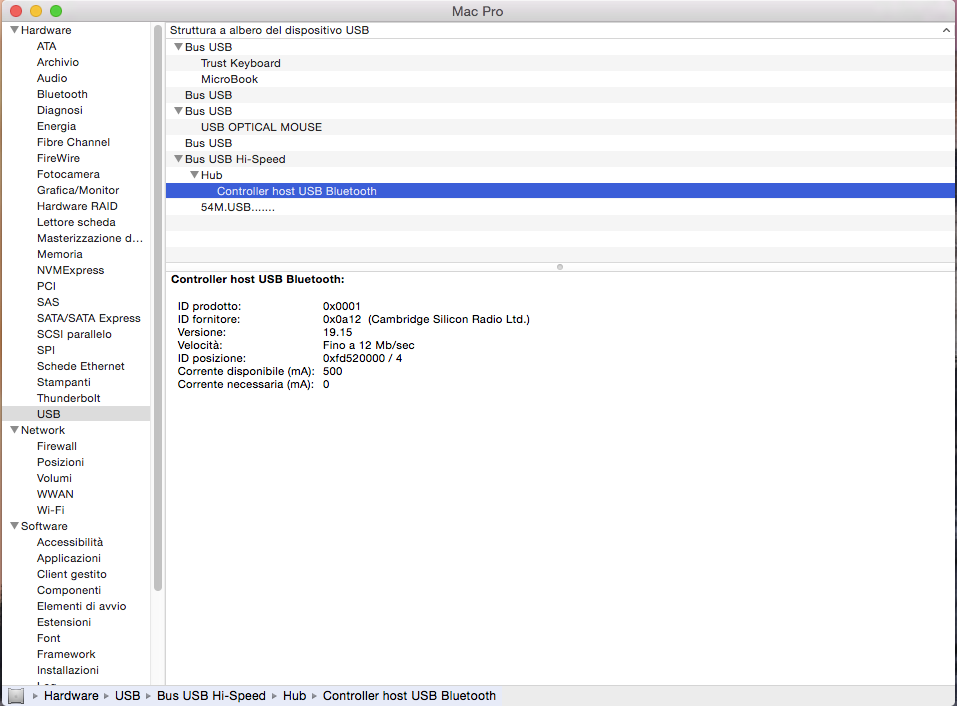Collapse the Bus USB containing USB OPTICAL MOUSE
This screenshot has height=706, width=957.
178,110
